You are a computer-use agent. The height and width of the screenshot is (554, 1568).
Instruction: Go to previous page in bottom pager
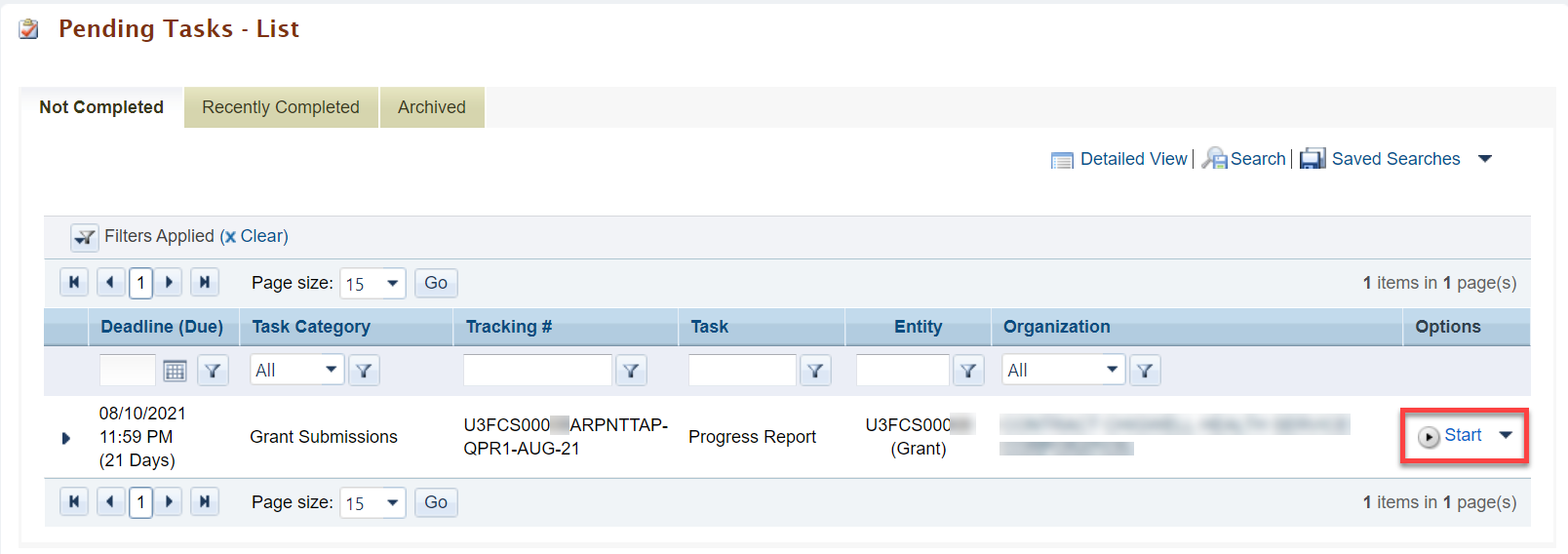tap(110, 502)
